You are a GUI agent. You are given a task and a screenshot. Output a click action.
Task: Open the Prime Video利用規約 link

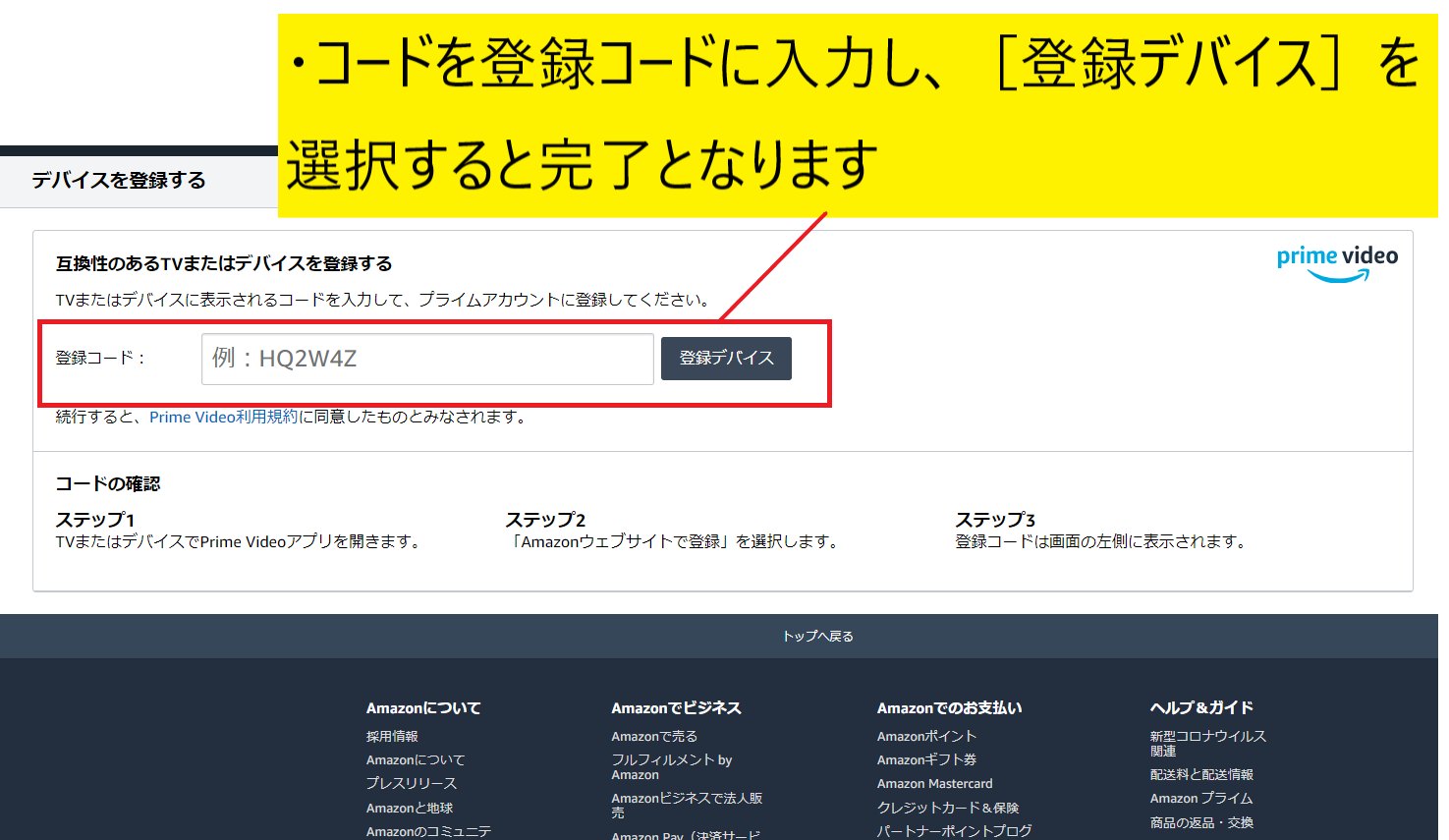[x=224, y=417]
